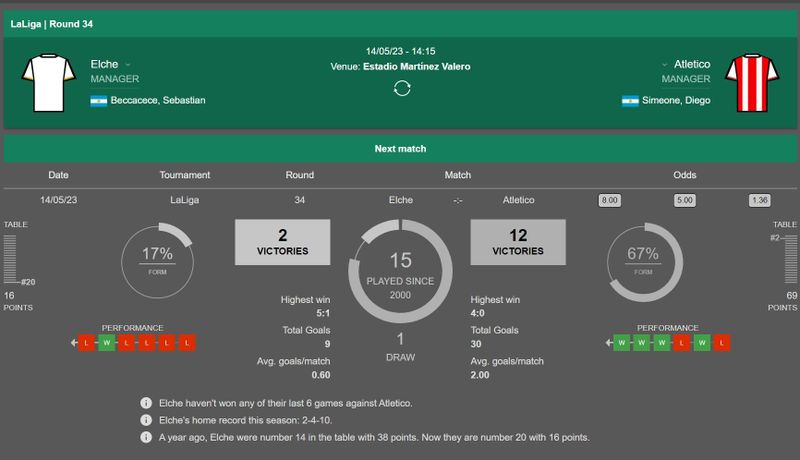800x460 pixels.
Task: Click venue Estadio Martínez Valero
Action: (x=417, y=67)
